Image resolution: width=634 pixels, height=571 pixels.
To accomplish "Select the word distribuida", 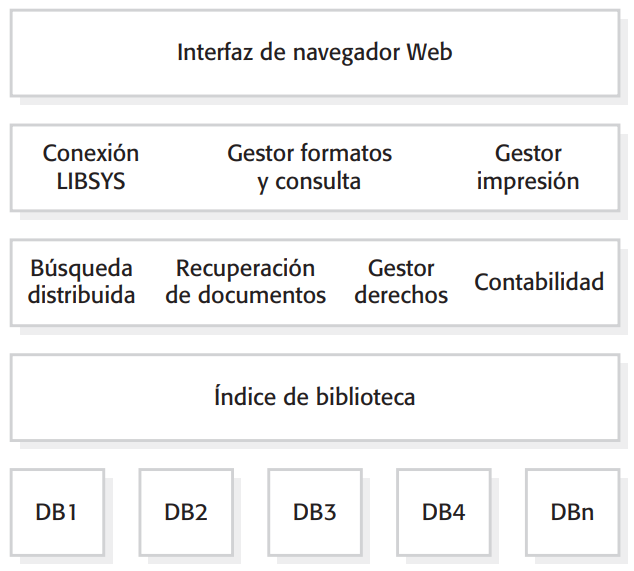I will pos(81,296).
